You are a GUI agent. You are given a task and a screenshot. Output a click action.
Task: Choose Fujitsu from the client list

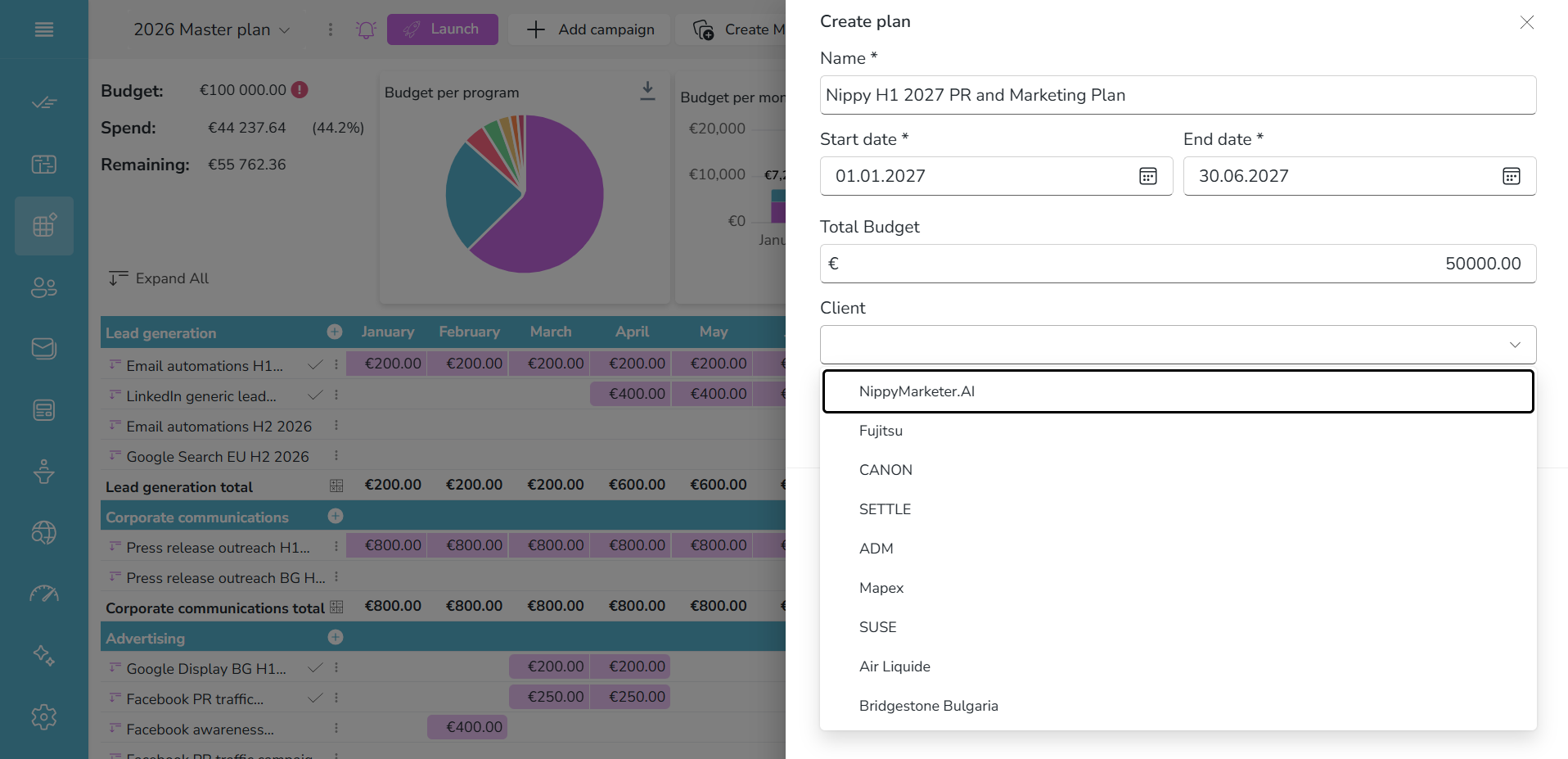click(x=1178, y=431)
